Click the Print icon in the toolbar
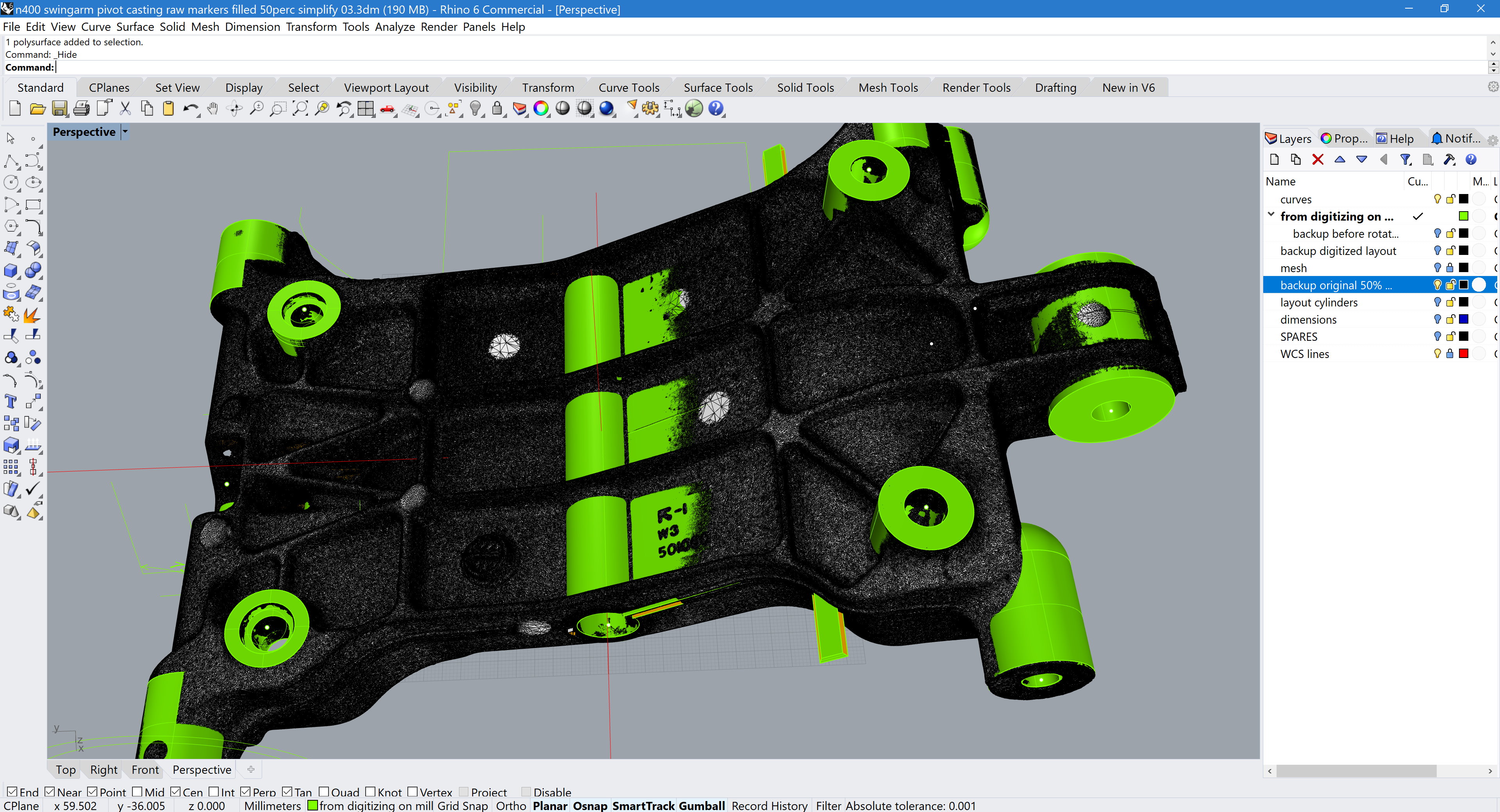The height and width of the screenshot is (812, 1500). 82,108
